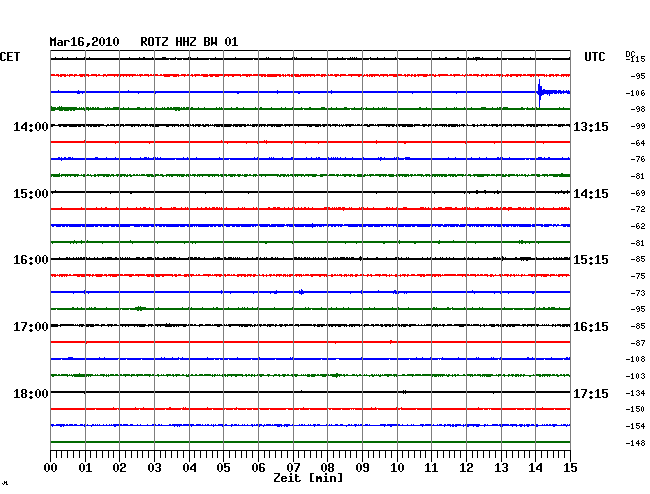Click the DC offset value -76
This screenshot has width=650, height=494.
click(638, 159)
